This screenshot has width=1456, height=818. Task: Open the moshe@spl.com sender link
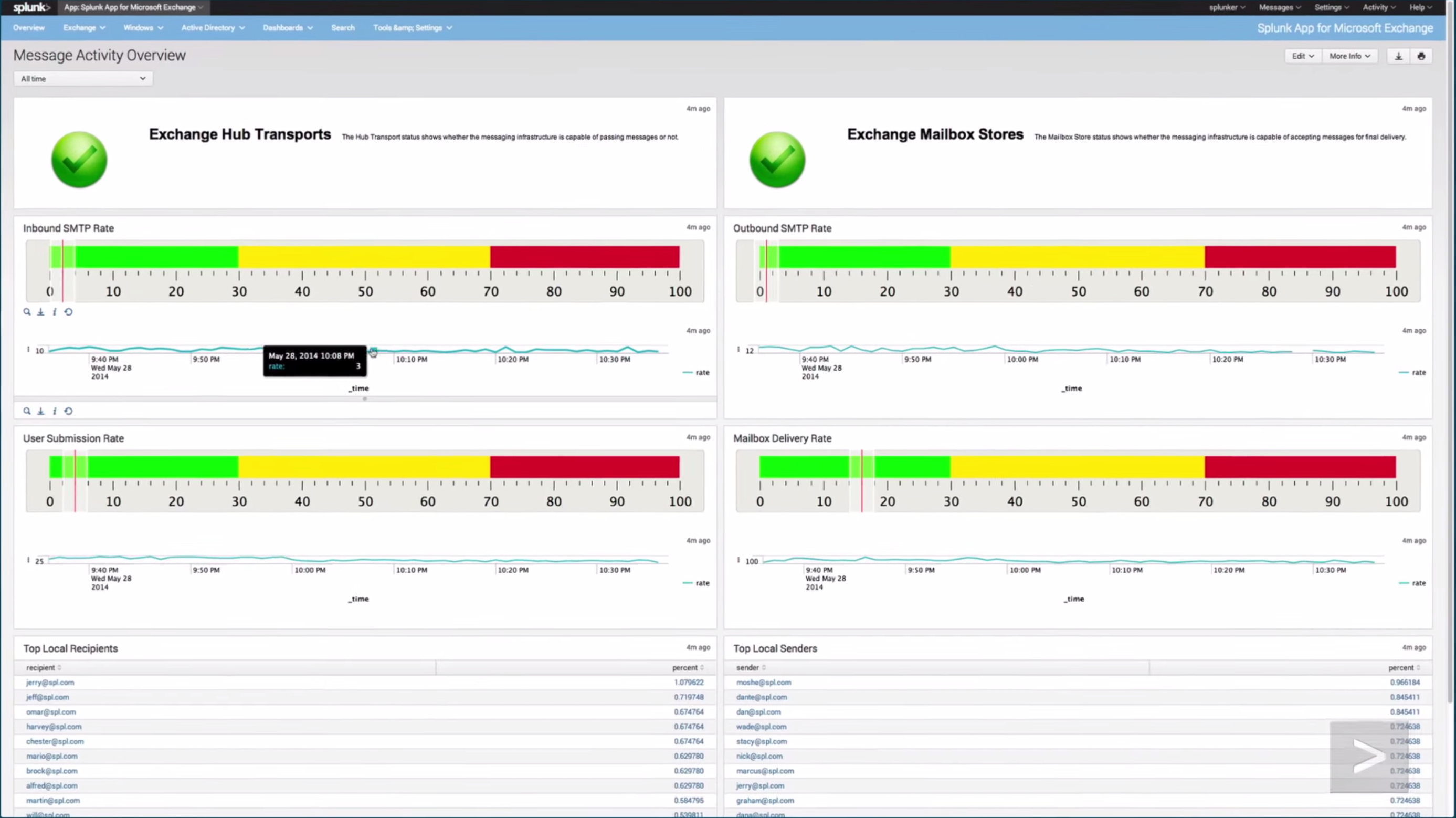[763, 683]
